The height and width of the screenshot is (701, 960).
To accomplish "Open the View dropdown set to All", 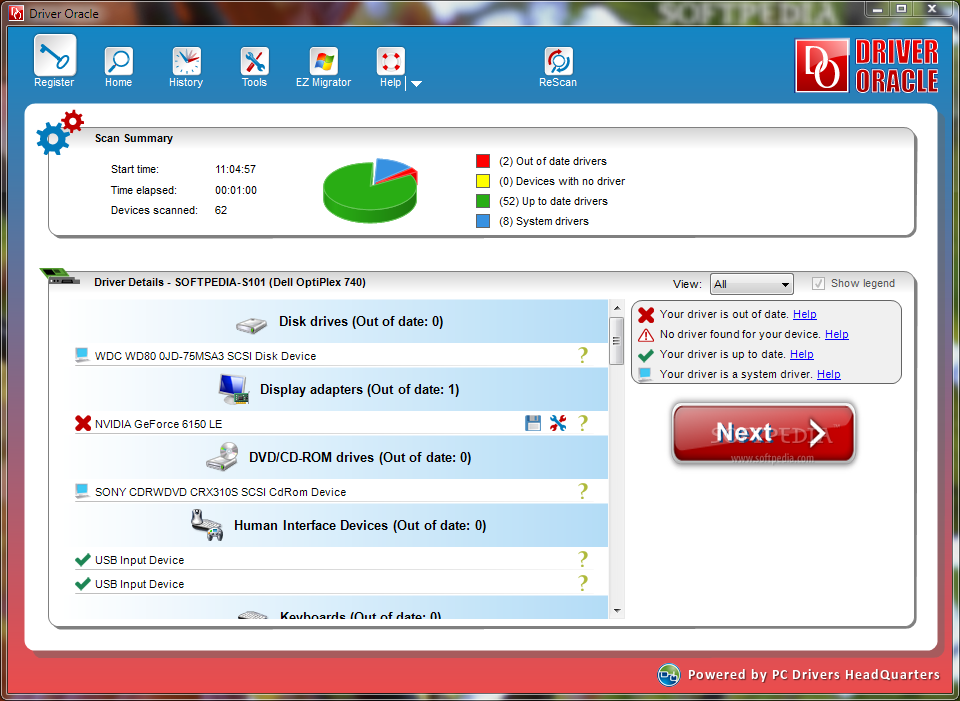I will tap(752, 284).
